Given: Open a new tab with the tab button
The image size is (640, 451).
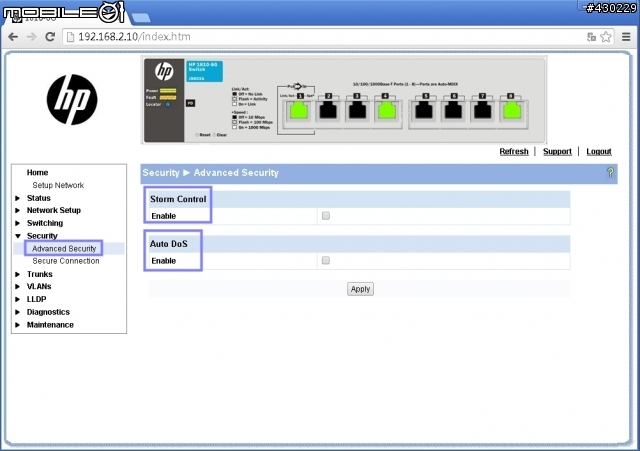Looking at the screenshot, I should (x=141, y=18).
